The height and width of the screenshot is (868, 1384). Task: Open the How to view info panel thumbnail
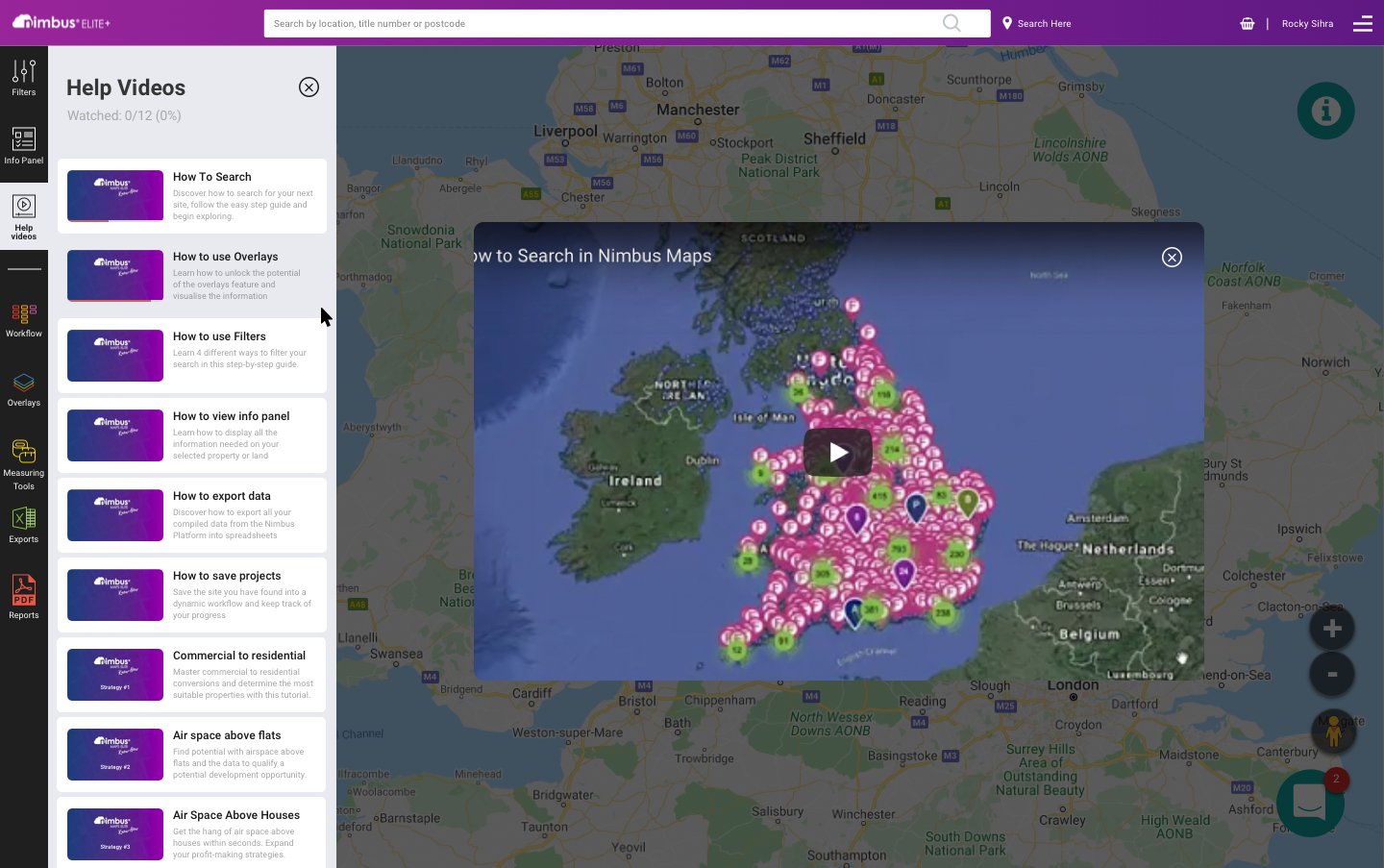[115, 435]
